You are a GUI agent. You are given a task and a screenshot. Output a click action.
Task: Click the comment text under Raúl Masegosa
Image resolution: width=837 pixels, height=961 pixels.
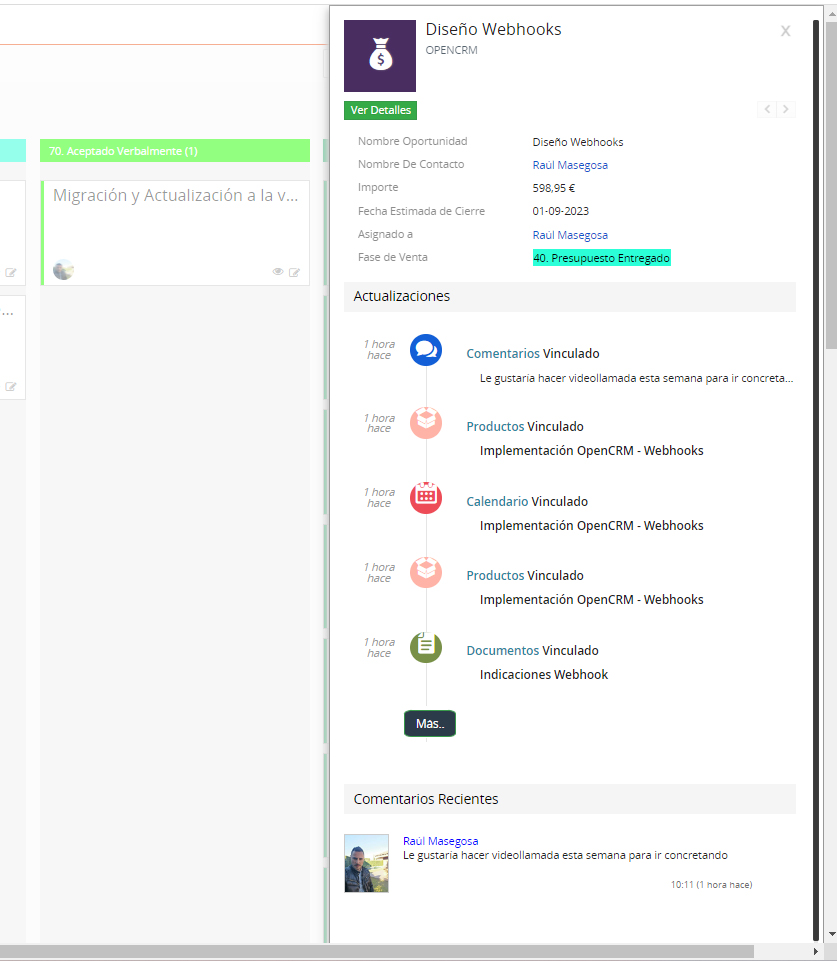(566, 856)
